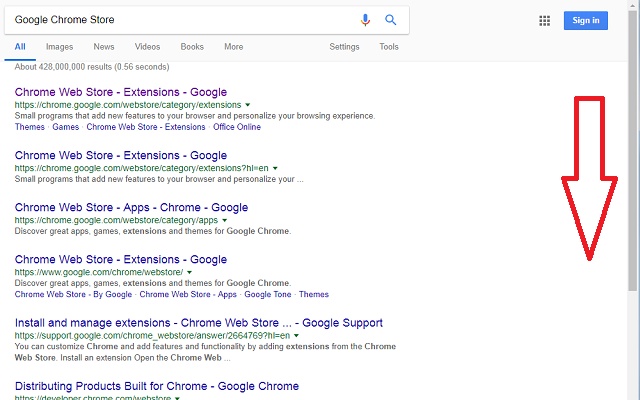Open the search Tools menu
The image size is (640, 400).
389,47
